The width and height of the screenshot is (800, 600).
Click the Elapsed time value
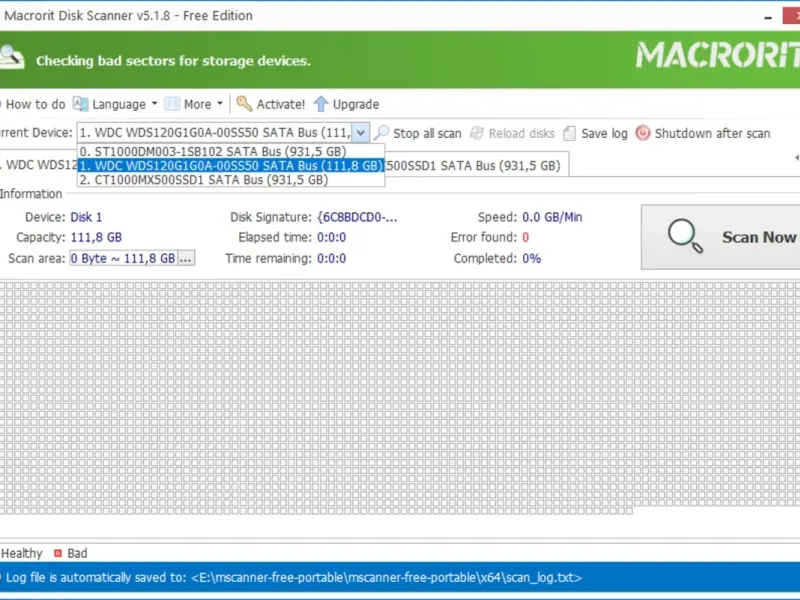point(332,237)
